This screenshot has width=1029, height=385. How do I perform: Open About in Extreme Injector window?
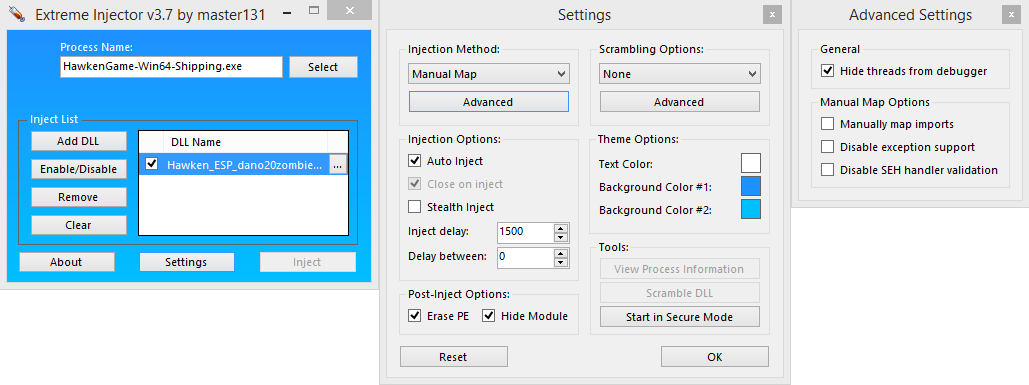[66, 262]
